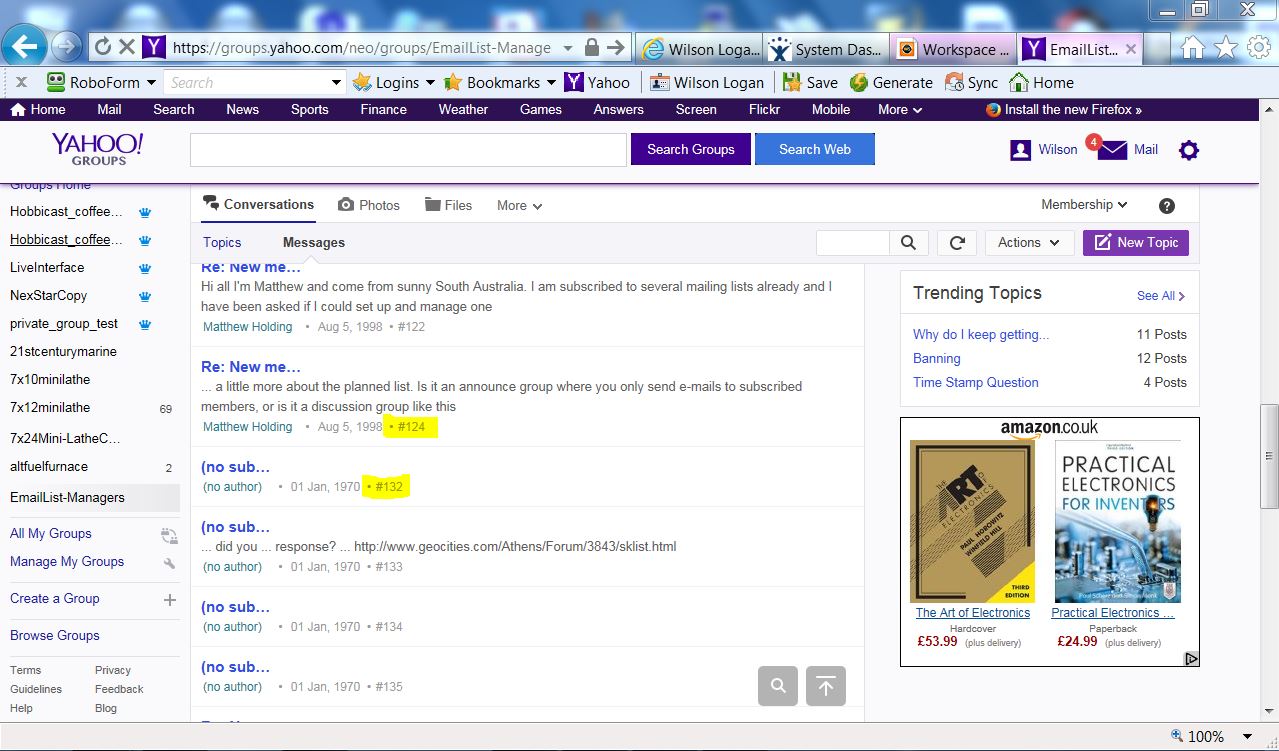
Task: Click the Wilson profile avatar icon
Action: point(1020,150)
